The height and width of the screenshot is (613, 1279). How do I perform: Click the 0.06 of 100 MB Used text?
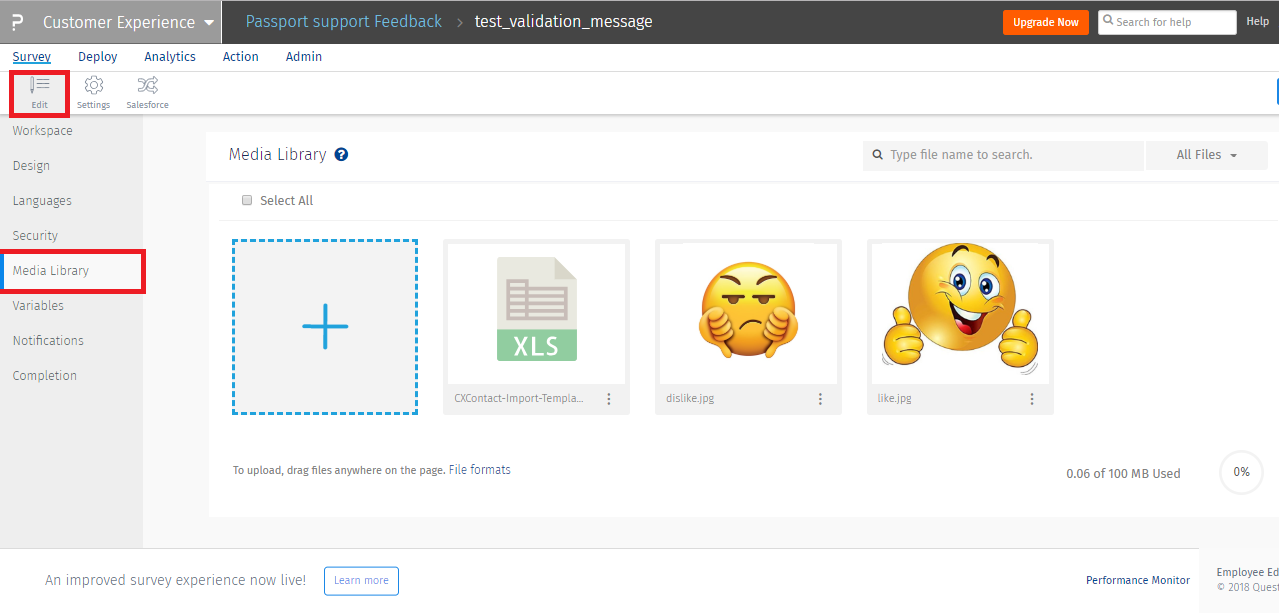[1123, 474]
